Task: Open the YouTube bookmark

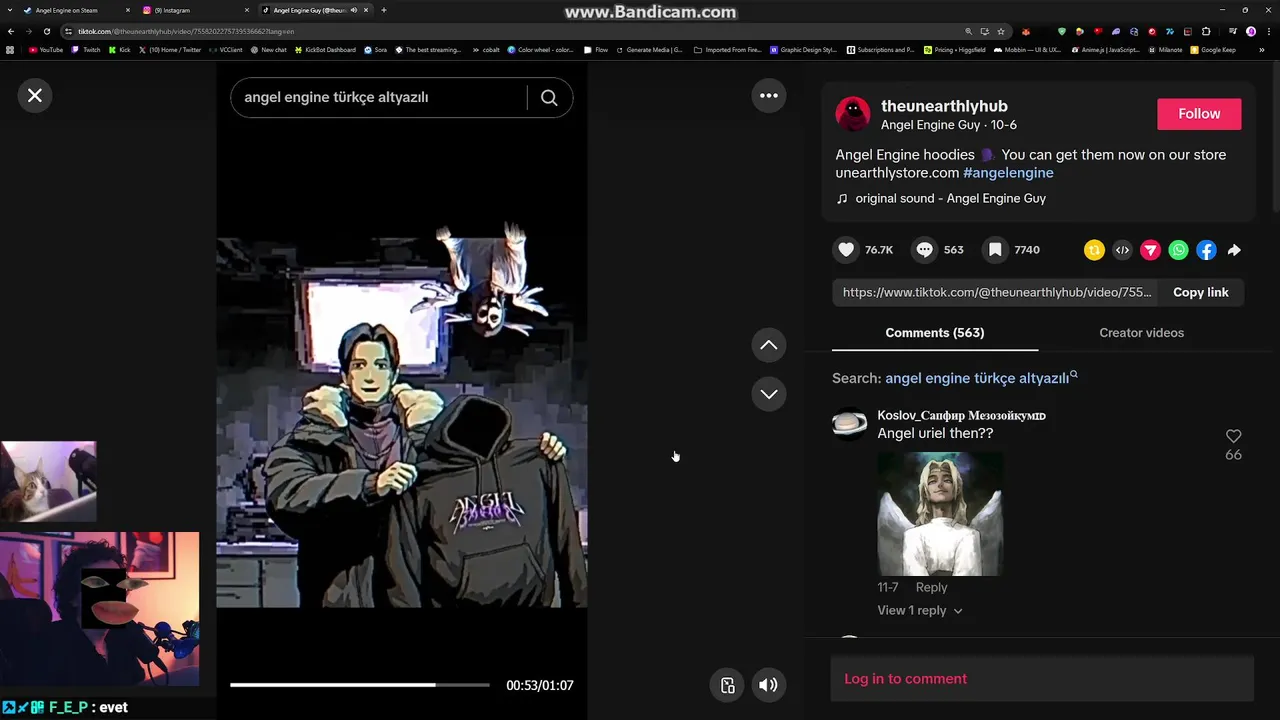Action: coord(46,49)
